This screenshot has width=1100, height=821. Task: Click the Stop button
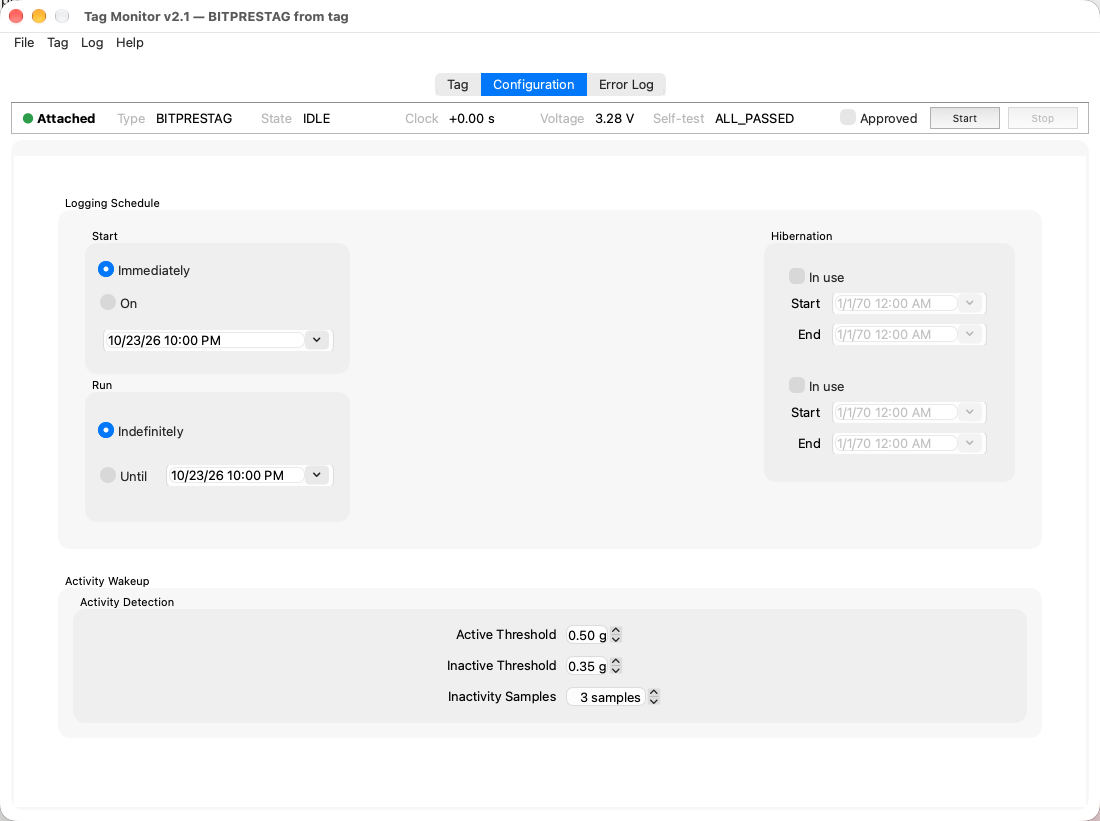coord(1042,118)
